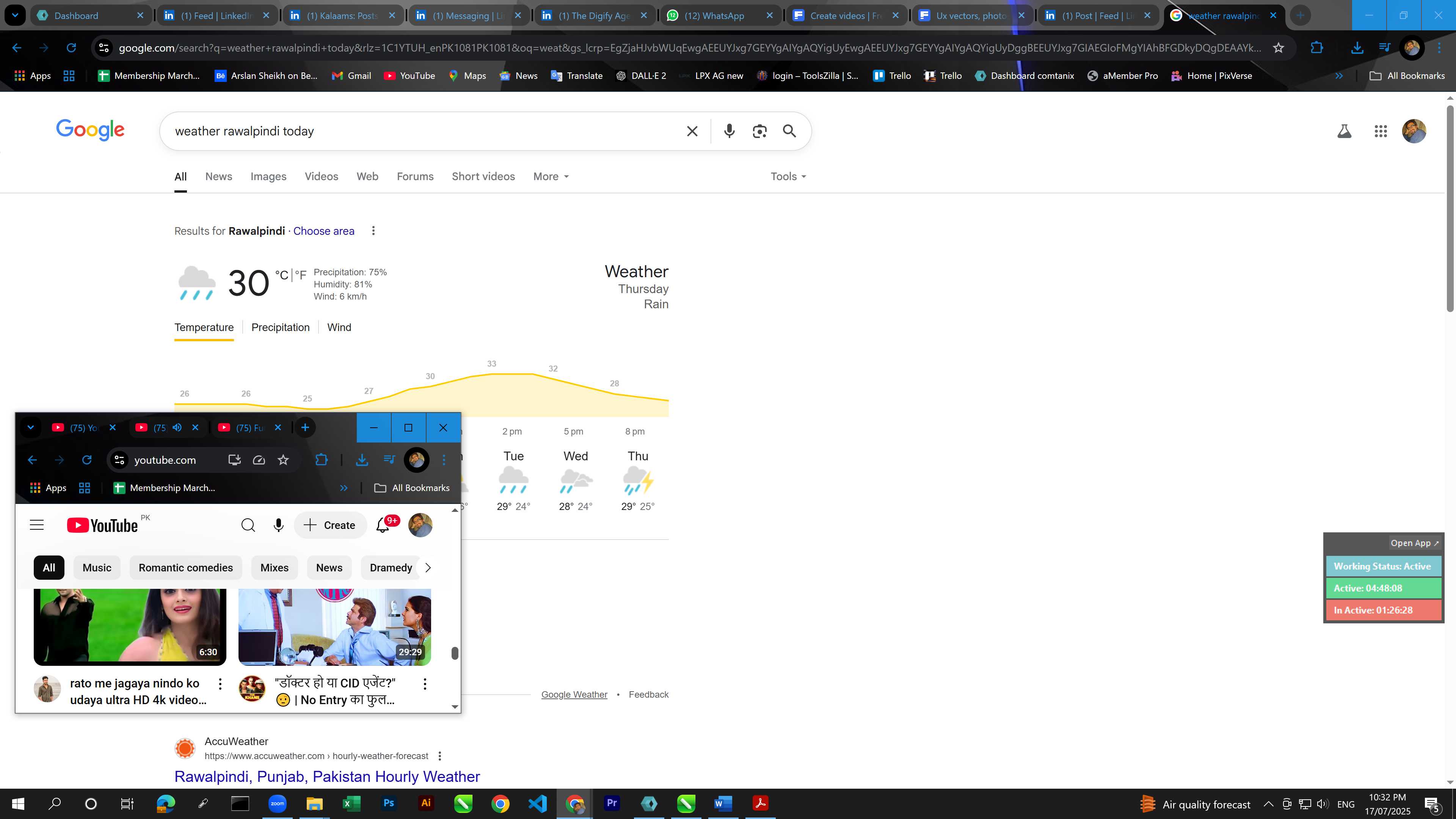This screenshot has width=1456, height=819.
Task: Click Open App in tracker widget
Action: pos(1415,543)
